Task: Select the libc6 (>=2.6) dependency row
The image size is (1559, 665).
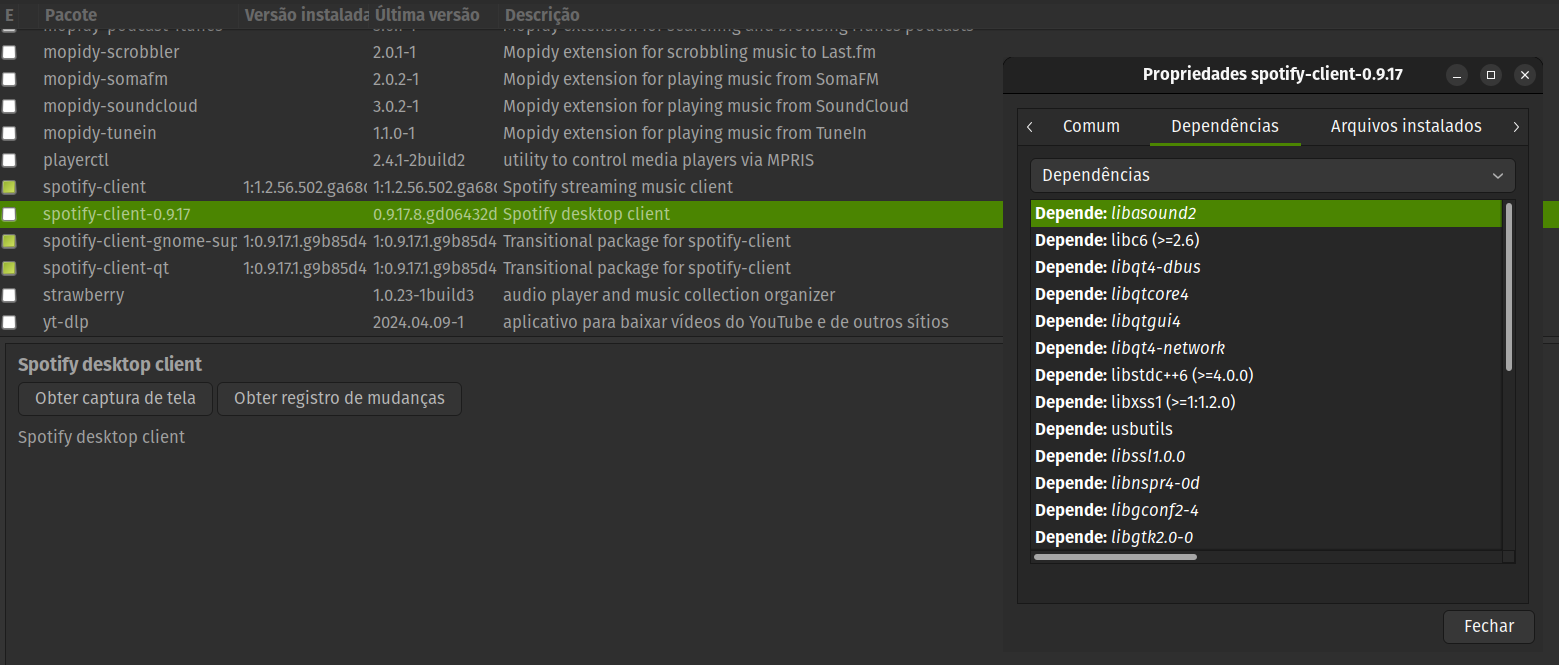Action: tap(1266, 241)
